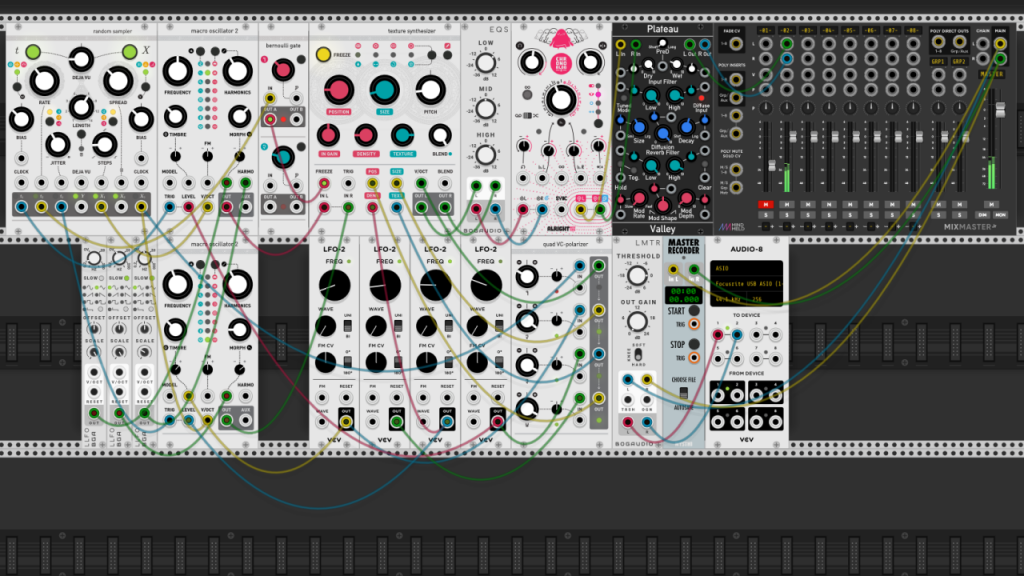Viewport: 1024px width, 576px height.
Task: Click the blue Size knob on Plateau
Action: (639, 128)
